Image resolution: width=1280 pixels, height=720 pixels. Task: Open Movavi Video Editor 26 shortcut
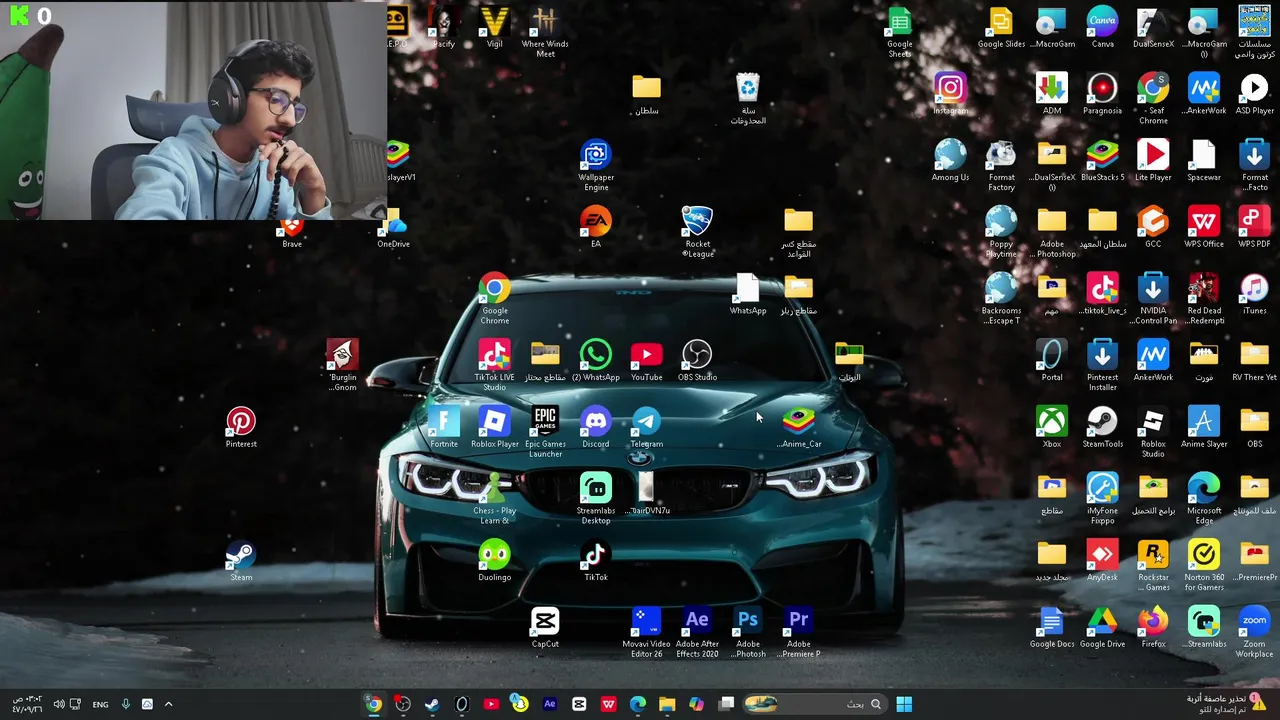(x=646, y=632)
